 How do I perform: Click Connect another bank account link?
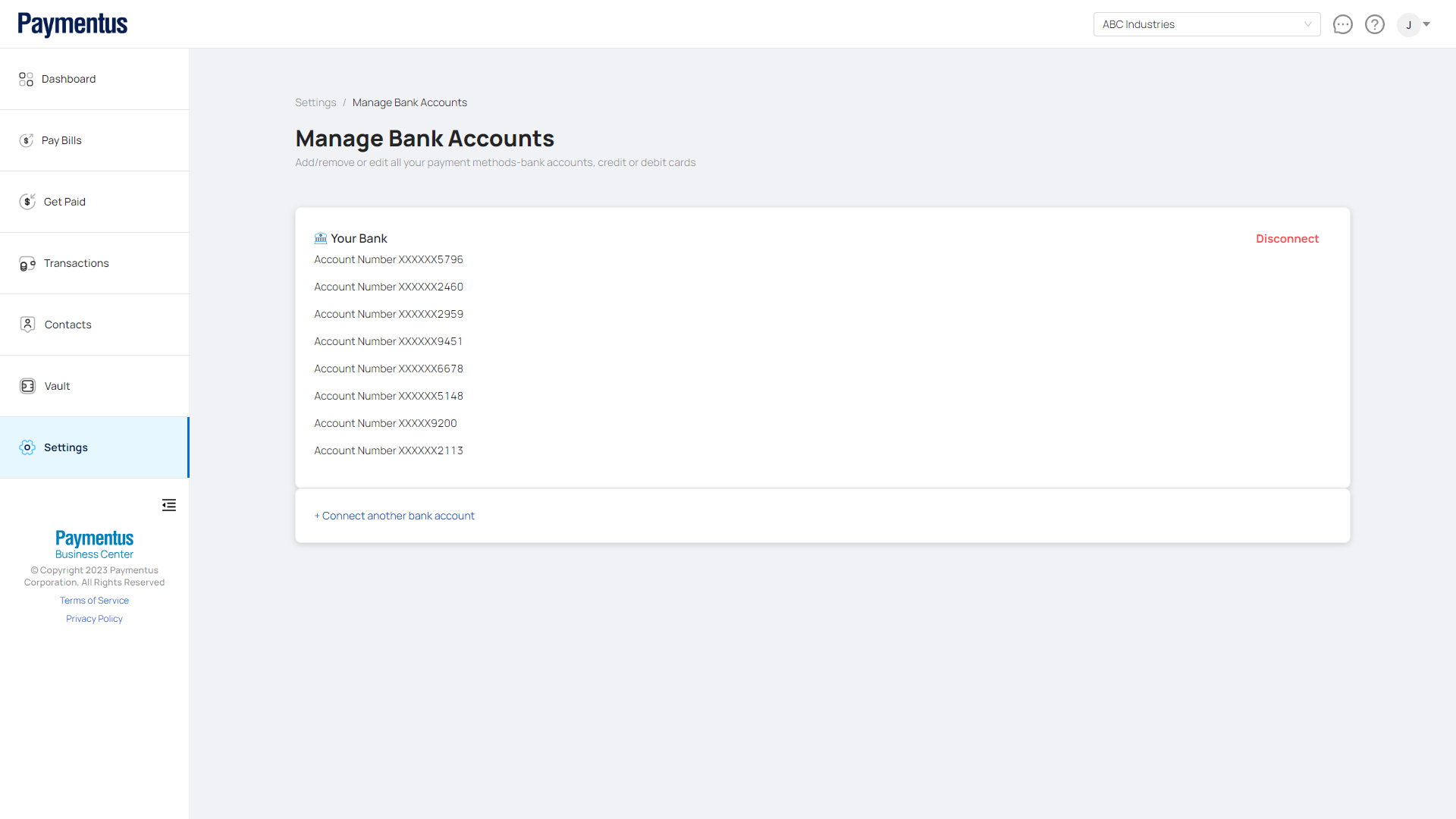(x=394, y=516)
